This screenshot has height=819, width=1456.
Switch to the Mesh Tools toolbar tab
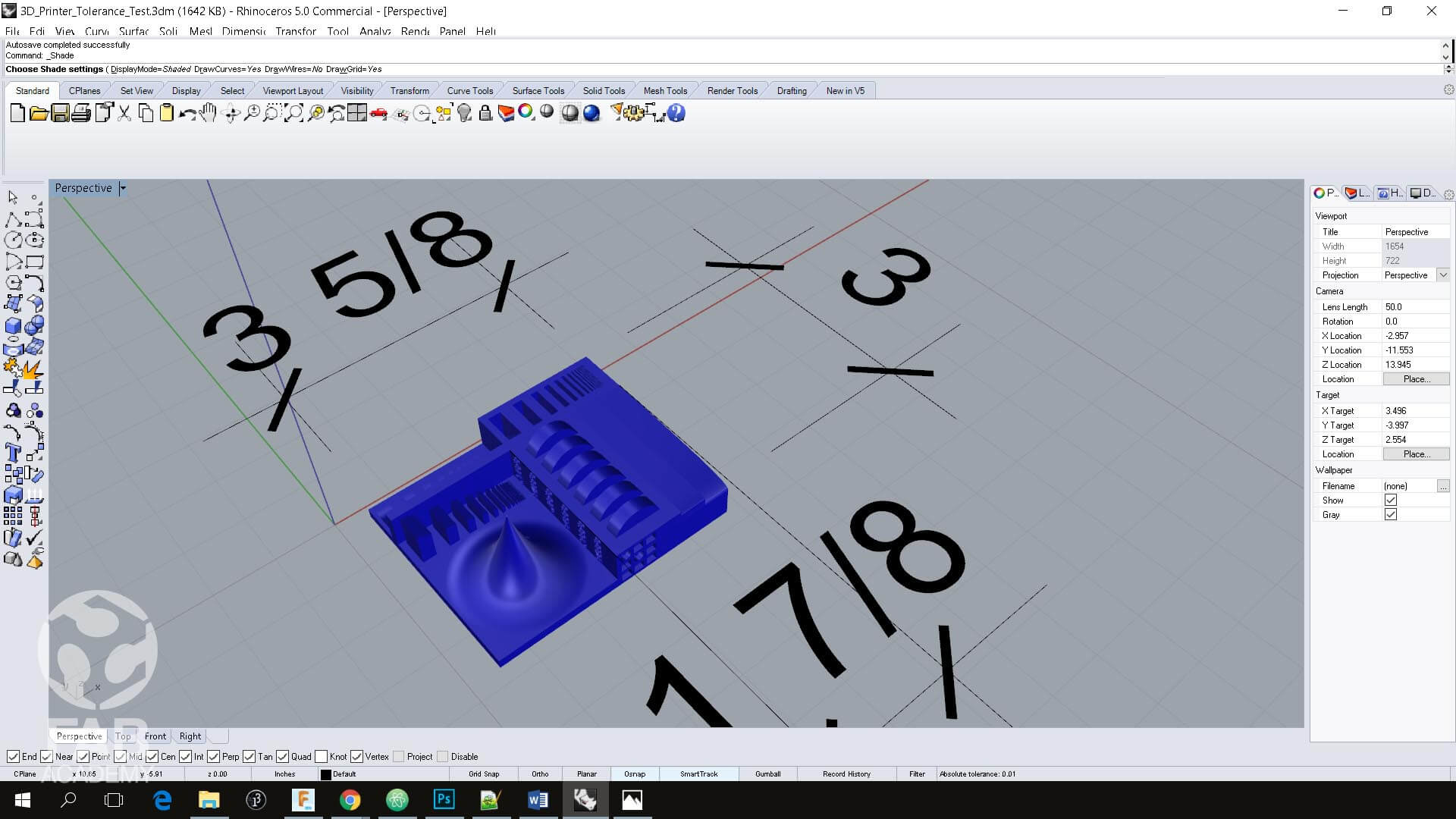[665, 91]
